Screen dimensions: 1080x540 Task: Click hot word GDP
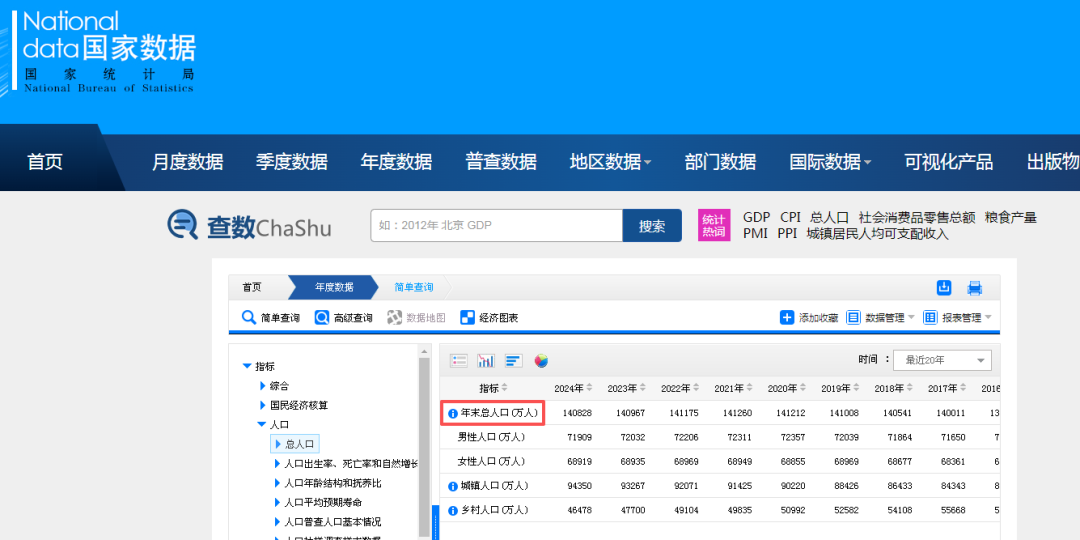[x=756, y=218]
